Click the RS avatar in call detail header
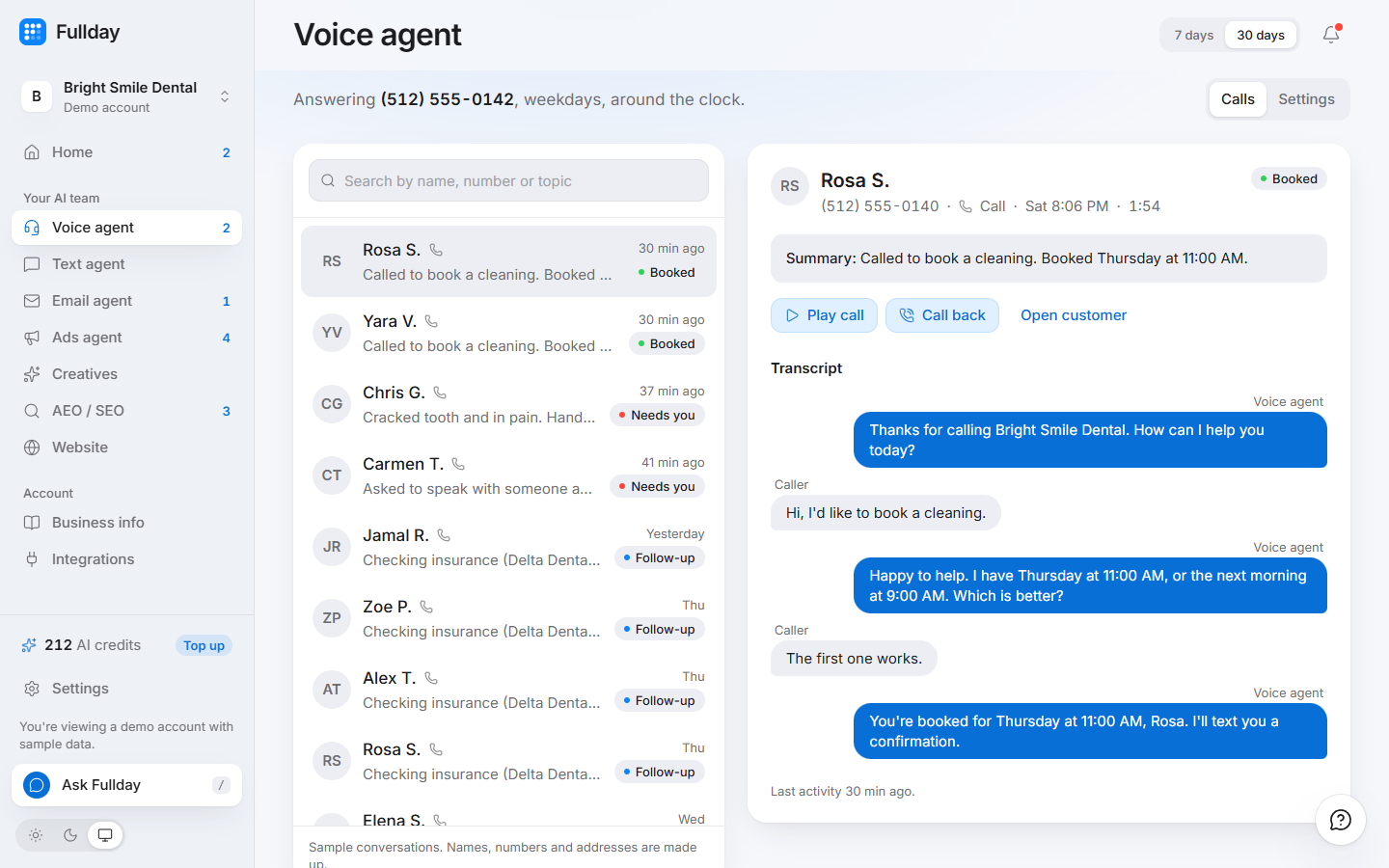 [790, 186]
